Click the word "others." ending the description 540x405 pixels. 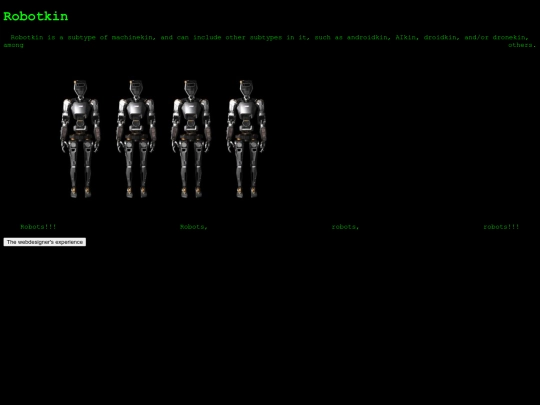pyautogui.click(x=522, y=45)
